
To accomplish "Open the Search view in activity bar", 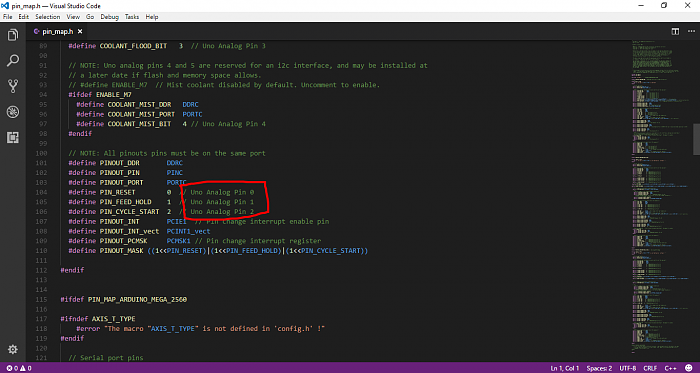I will (x=12, y=61).
